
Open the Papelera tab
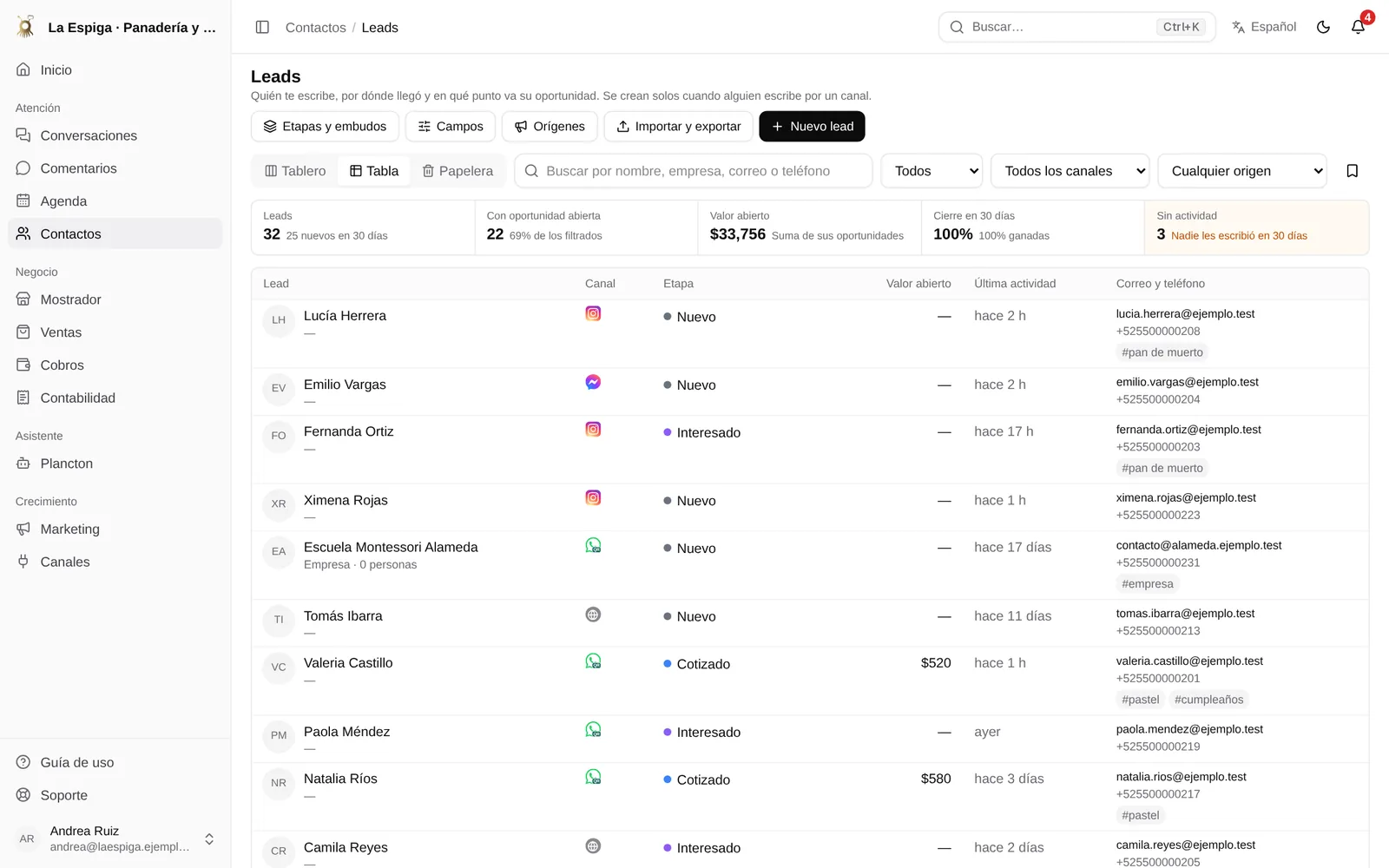click(x=458, y=171)
